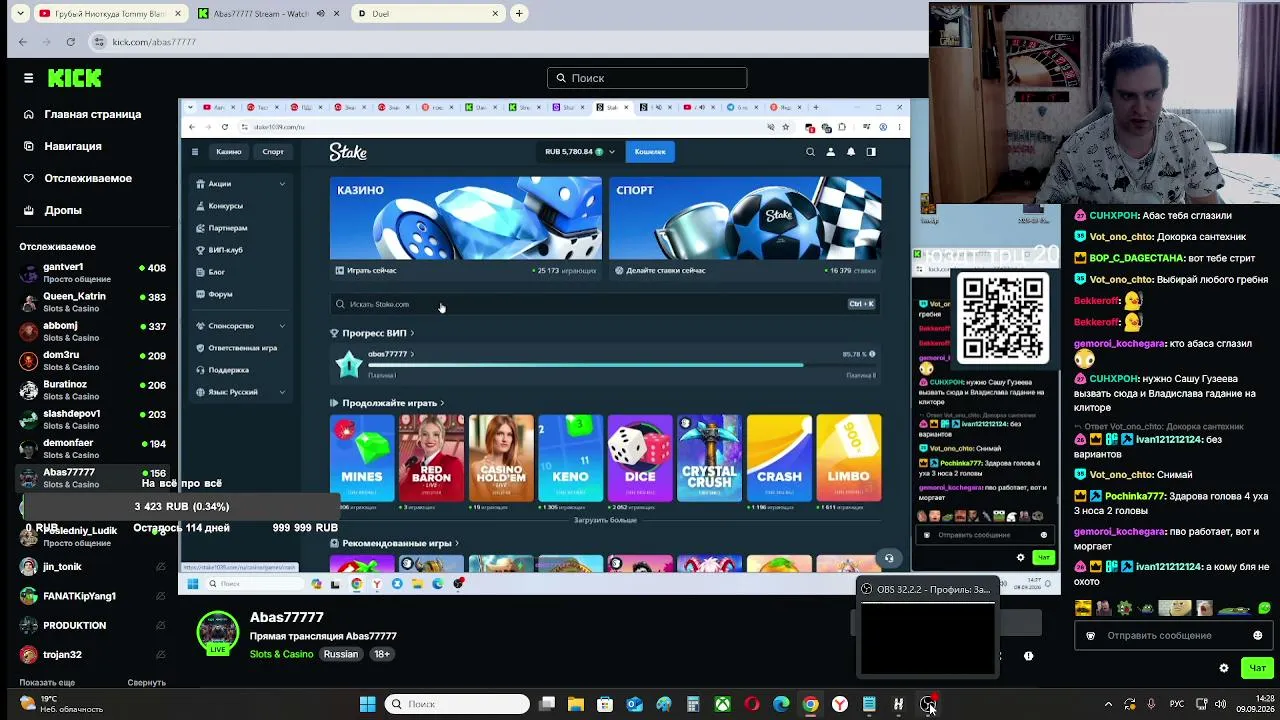Open File Explorer from taskbar
1280x720 pixels.
tap(575, 704)
